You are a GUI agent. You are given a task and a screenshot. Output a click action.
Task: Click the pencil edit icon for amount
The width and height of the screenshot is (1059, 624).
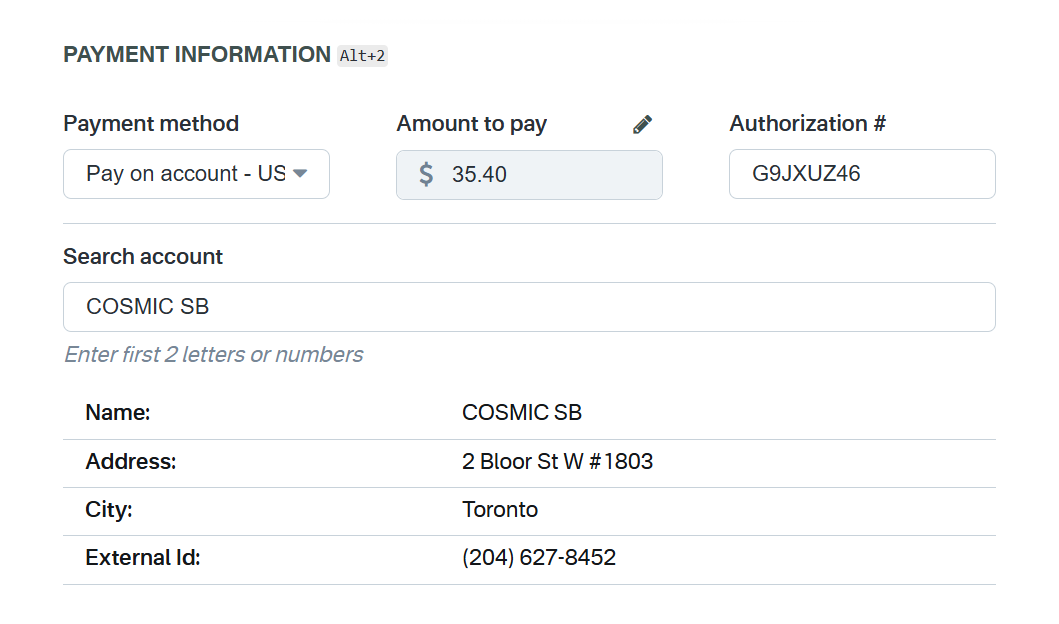tap(642, 125)
